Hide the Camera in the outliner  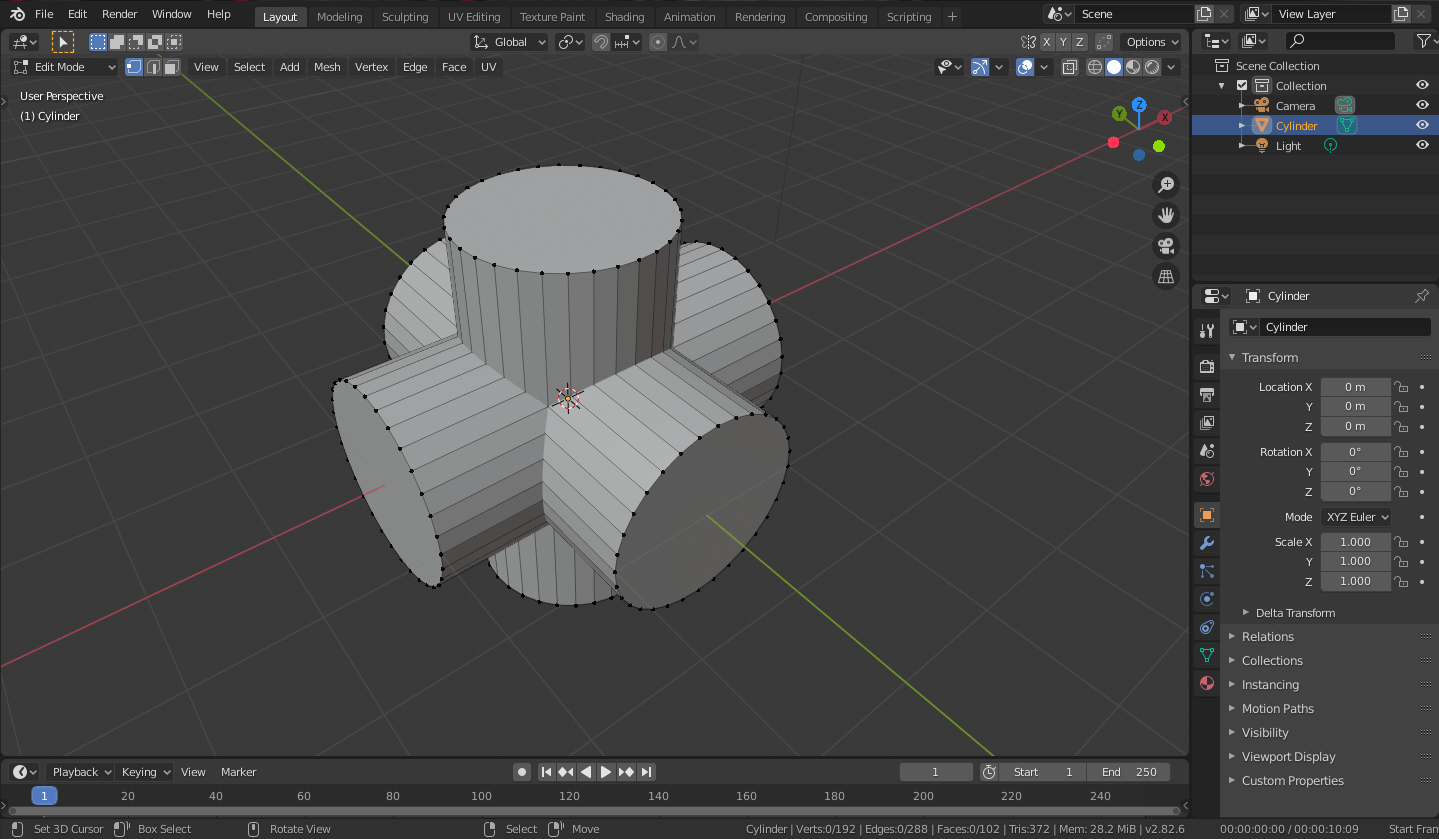pyautogui.click(x=1422, y=104)
